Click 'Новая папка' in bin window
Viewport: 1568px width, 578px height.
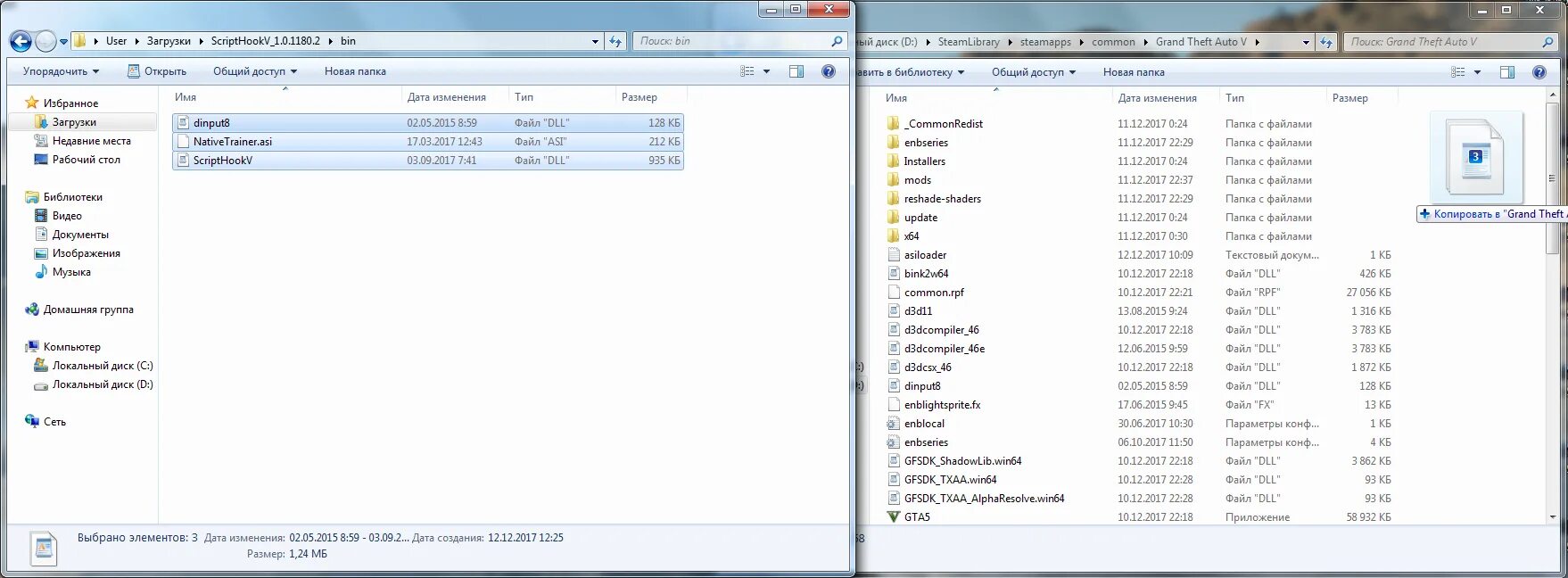coord(355,71)
